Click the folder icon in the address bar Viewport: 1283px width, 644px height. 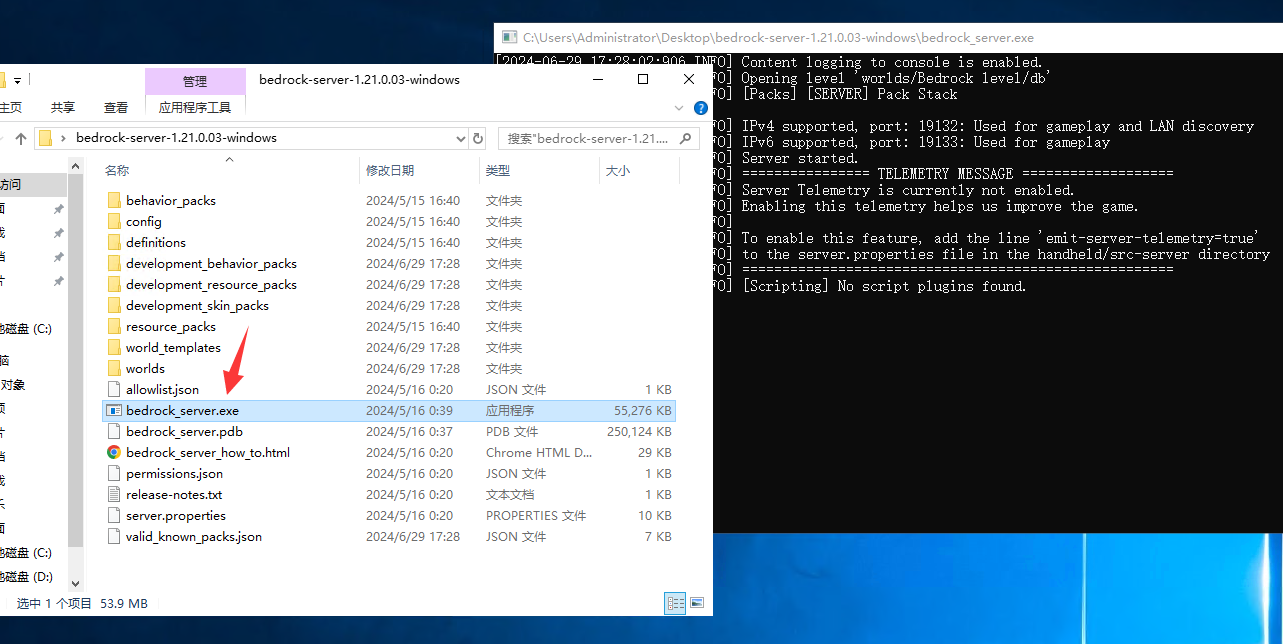(x=45, y=138)
